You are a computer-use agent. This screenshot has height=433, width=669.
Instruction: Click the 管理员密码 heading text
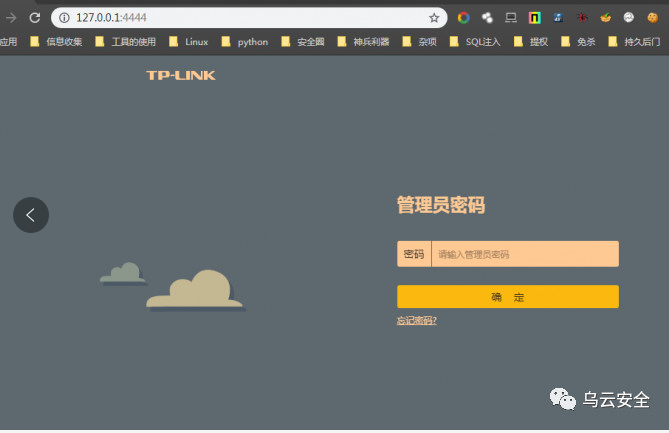[441, 205]
